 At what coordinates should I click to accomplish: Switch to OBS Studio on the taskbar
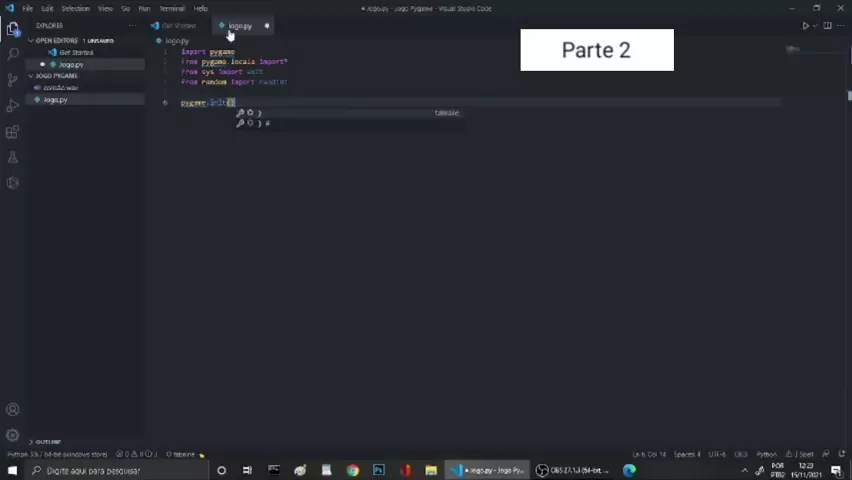coord(572,470)
